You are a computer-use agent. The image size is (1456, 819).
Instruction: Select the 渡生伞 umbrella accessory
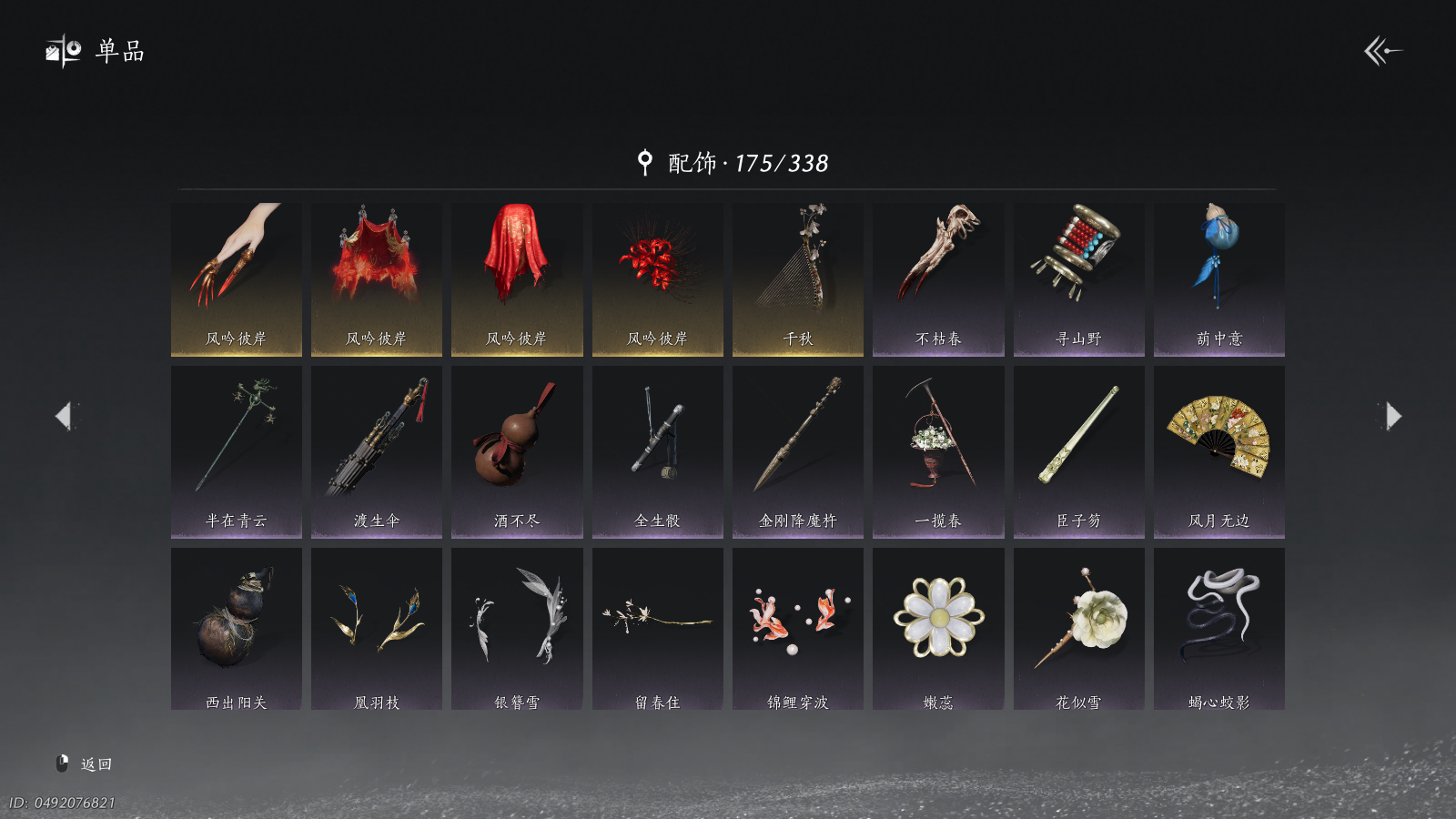click(377, 452)
